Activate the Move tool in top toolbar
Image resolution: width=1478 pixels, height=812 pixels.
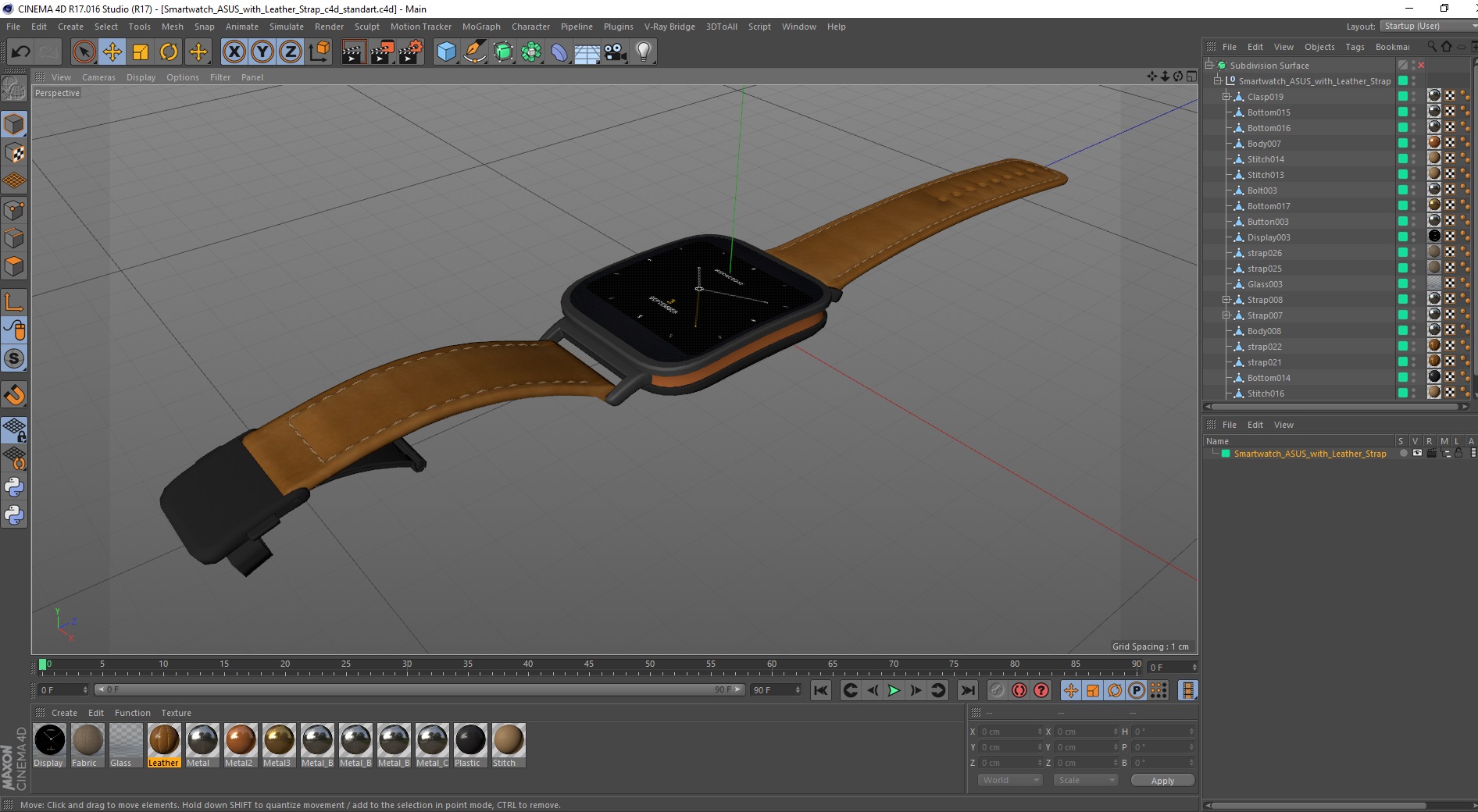112,52
